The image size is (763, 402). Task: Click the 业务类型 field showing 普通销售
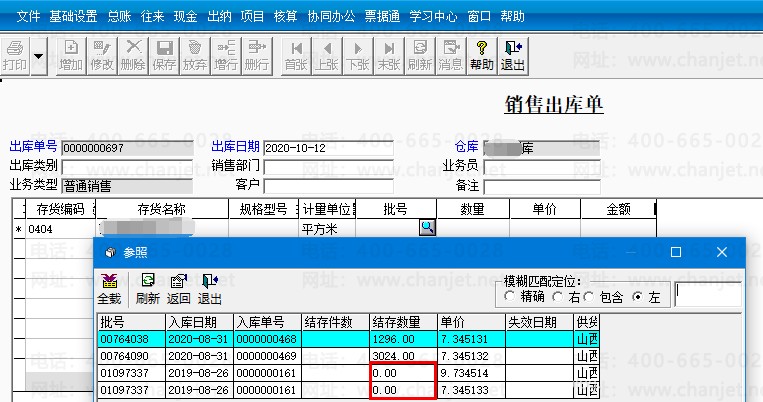[127, 186]
